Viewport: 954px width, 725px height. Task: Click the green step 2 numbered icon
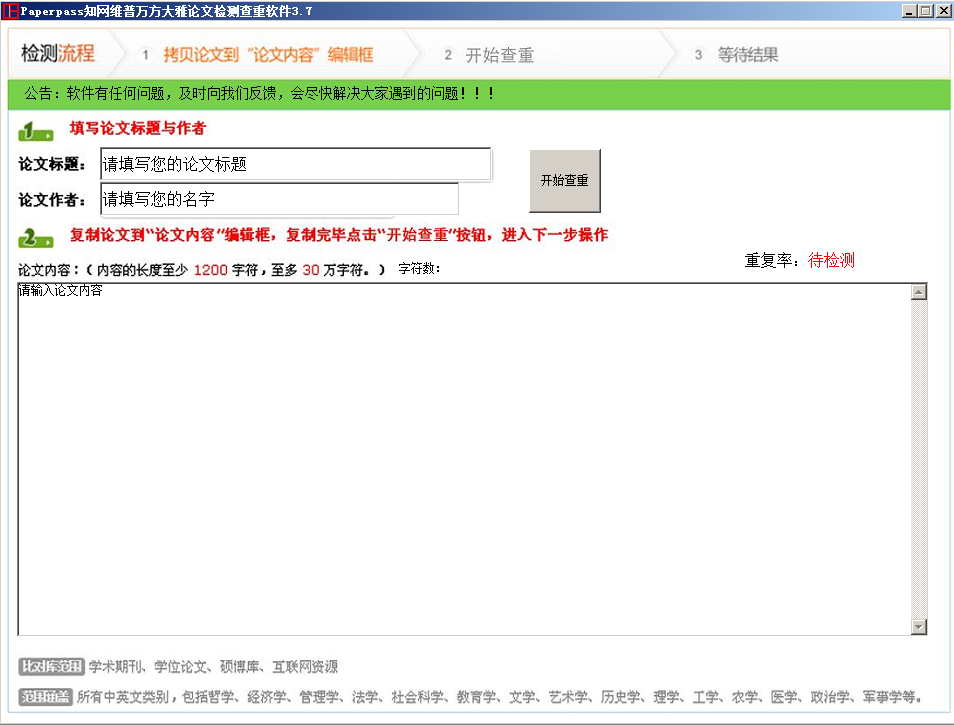[x=36, y=238]
